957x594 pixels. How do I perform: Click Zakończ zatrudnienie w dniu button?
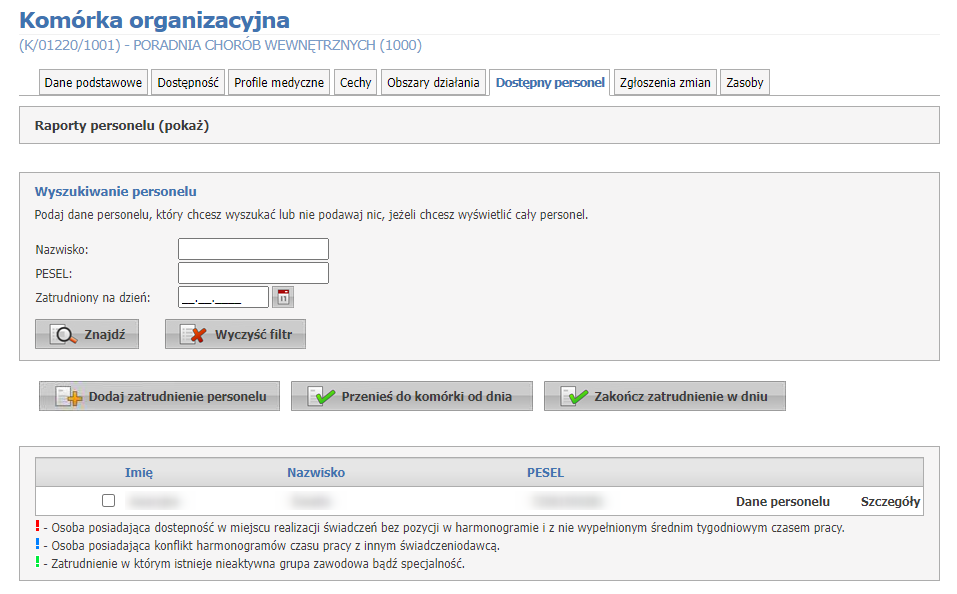pos(664,397)
